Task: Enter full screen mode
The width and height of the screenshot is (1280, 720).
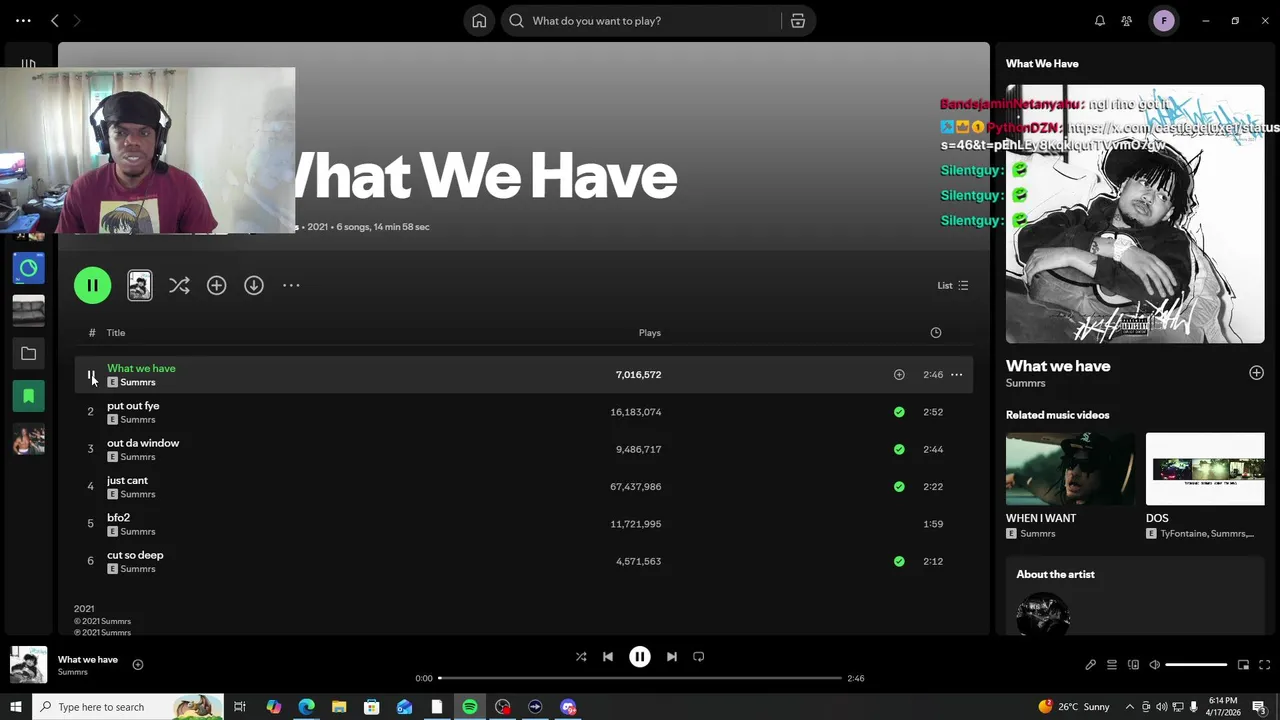Action: coord(1264,665)
